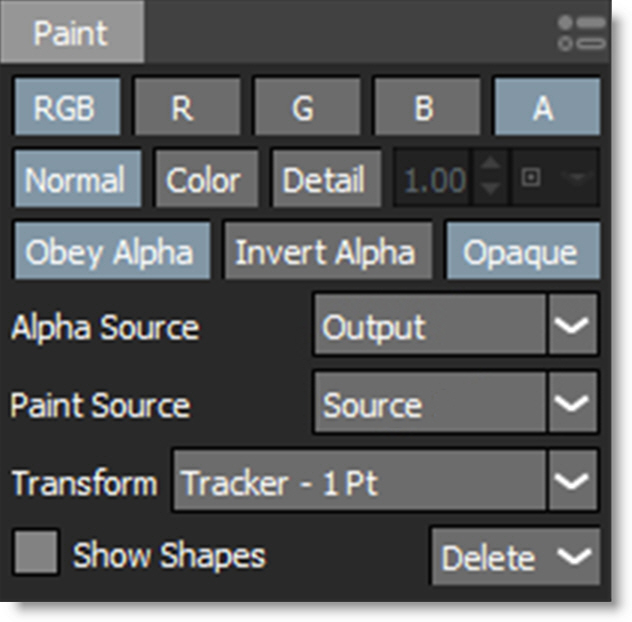Open the Paint Source dropdown arrow
632x622 pixels.
(x=572, y=404)
